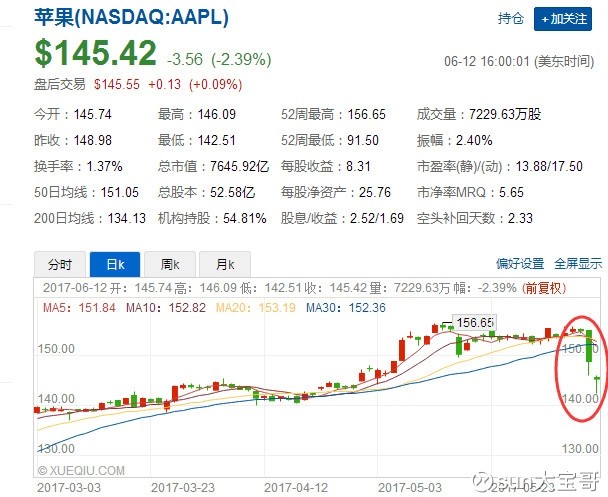The image size is (608, 497).
Task: Open the 月k monthly chart tab
Action: pyautogui.click(x=225, y=264)
